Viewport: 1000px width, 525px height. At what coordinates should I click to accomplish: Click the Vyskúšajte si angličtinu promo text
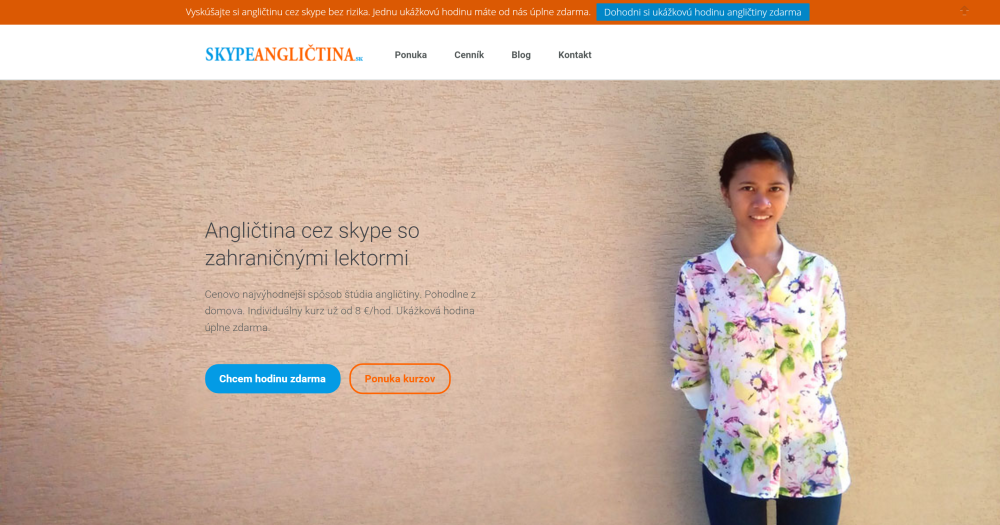tap(388, 12)
